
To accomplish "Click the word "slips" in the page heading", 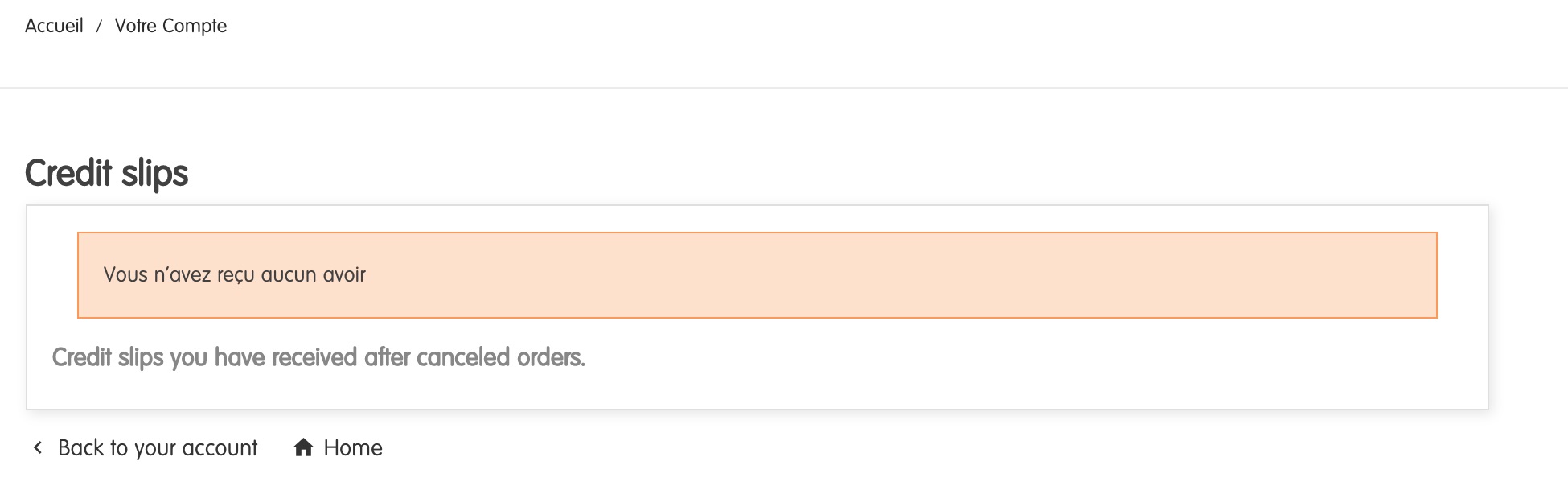I will pyautogui.click(x=154, y=175).
